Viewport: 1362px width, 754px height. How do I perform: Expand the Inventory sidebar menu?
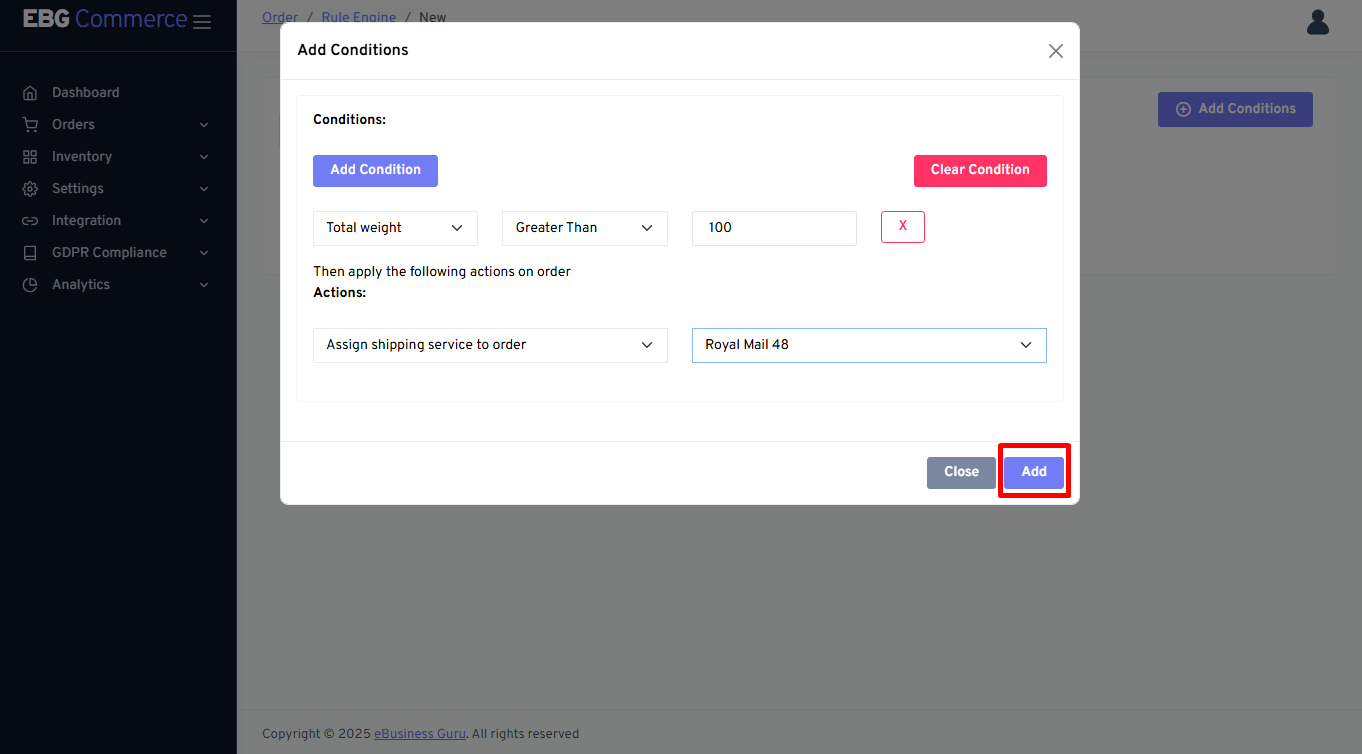click(204, 157)
